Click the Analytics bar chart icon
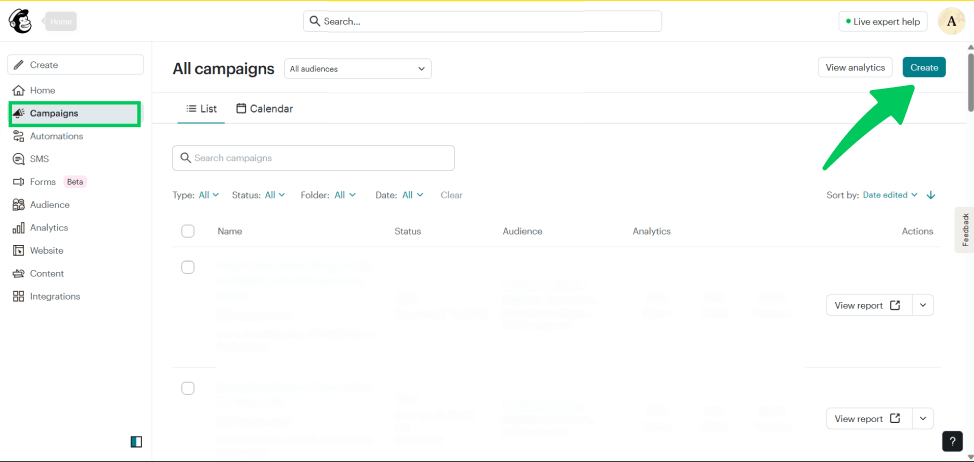The width and height of the screenshot is (974, 462). point(19,228)
